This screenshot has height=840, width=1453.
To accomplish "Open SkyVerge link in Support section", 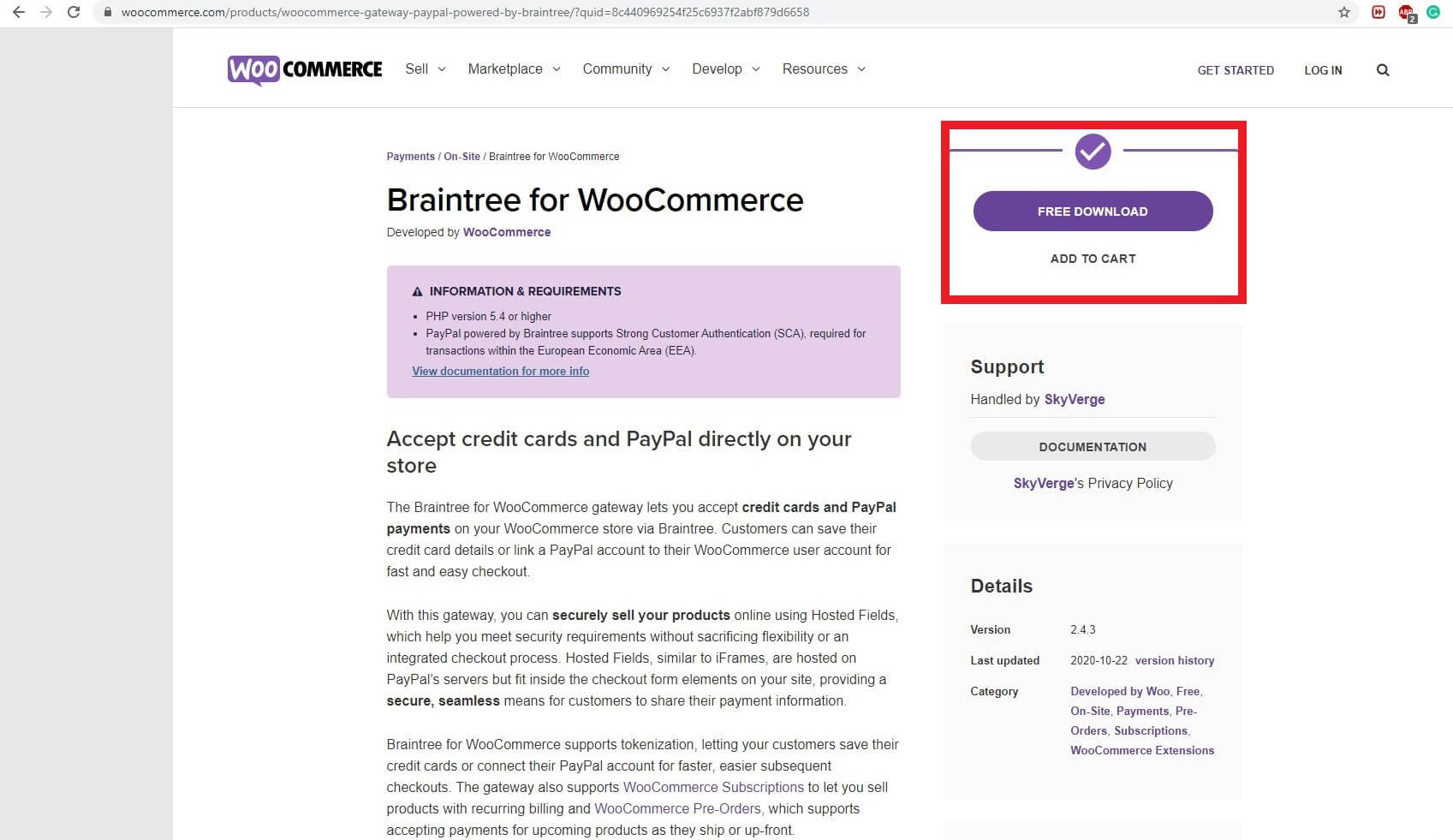I will tap(1075, 399).
